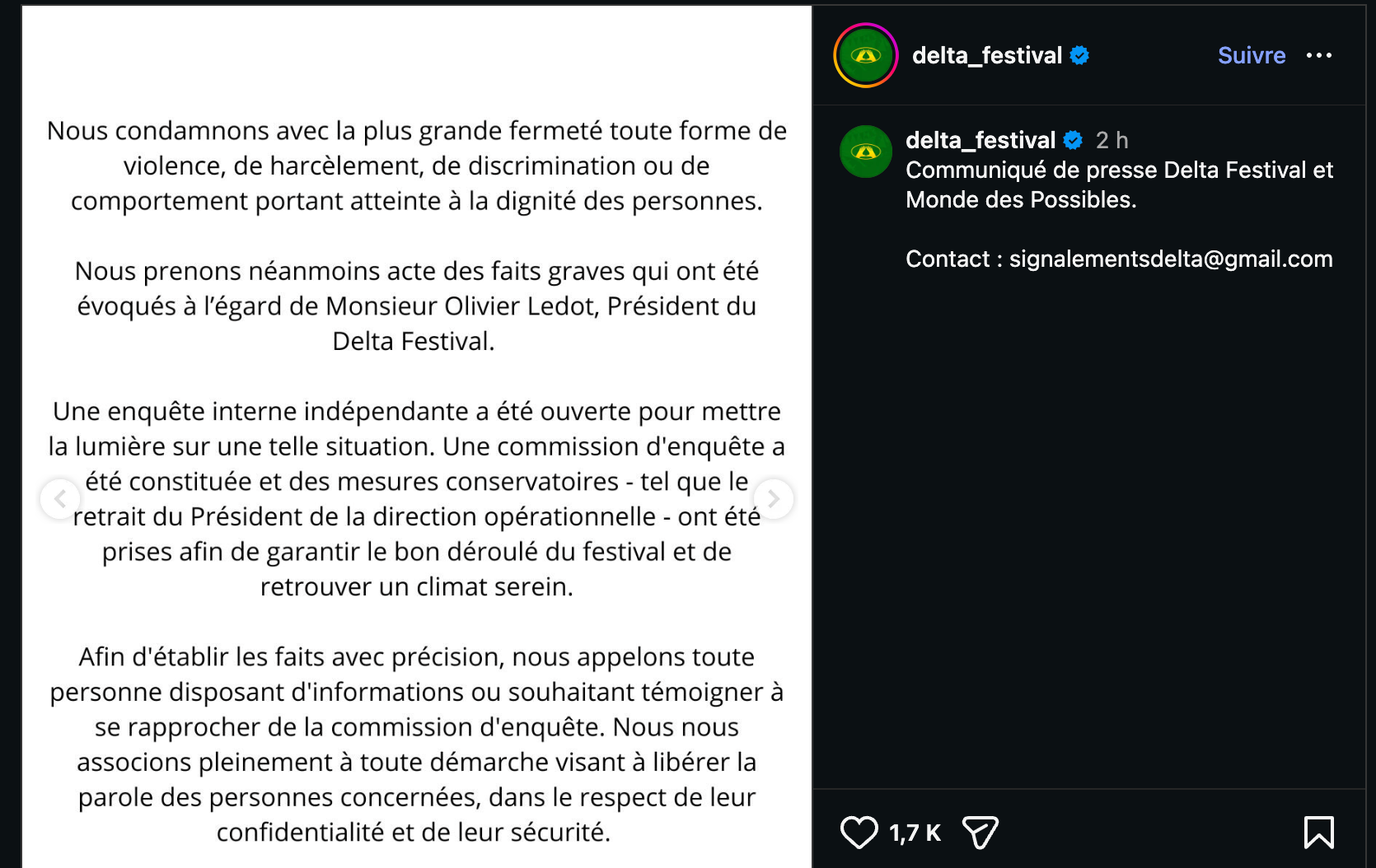Viewport: 1376px width, 868px height.
Task: Open delta_festival profile from header username
Action: (x=987, y=55)
